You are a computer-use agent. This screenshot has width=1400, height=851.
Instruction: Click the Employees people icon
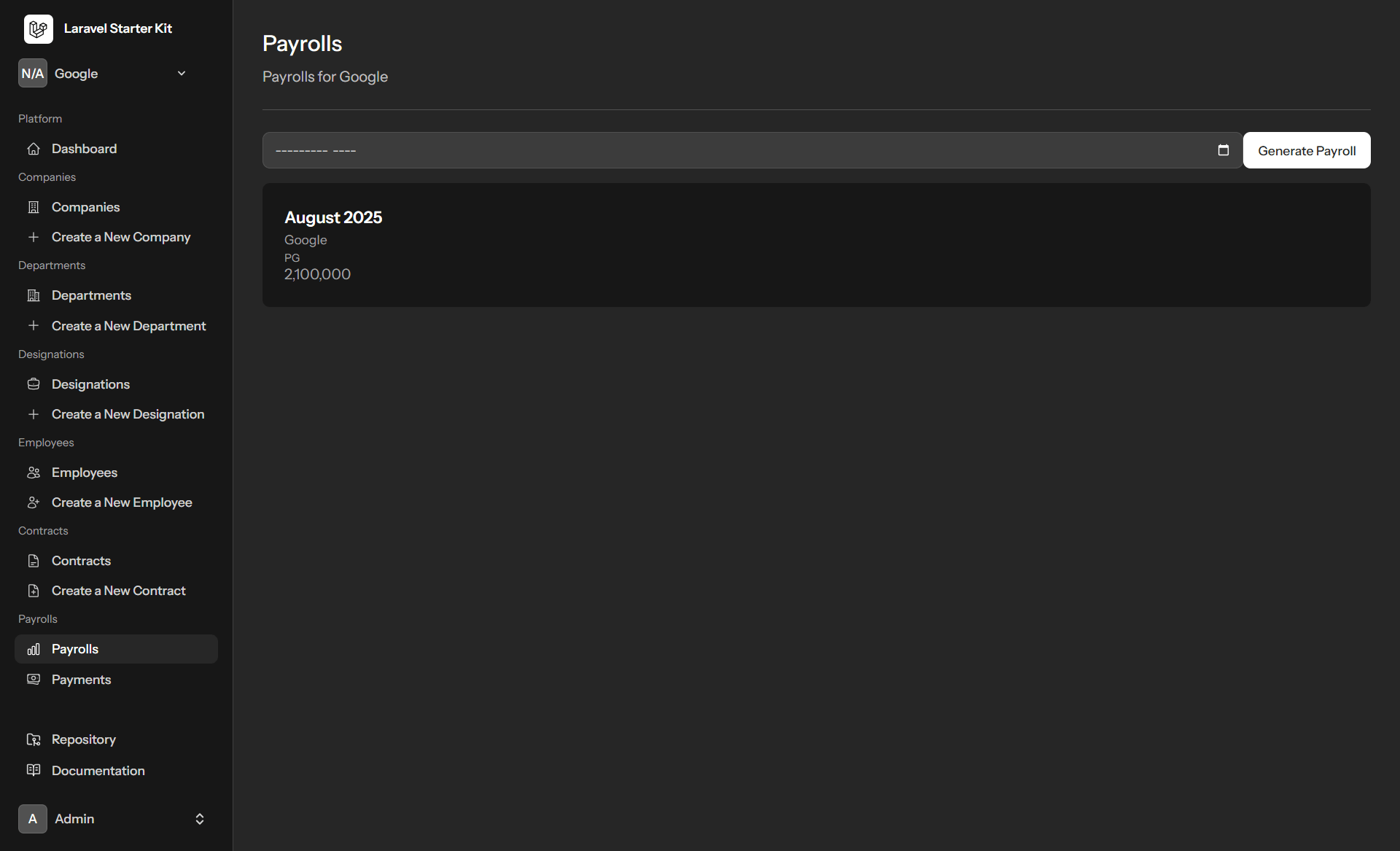(34, 473)
